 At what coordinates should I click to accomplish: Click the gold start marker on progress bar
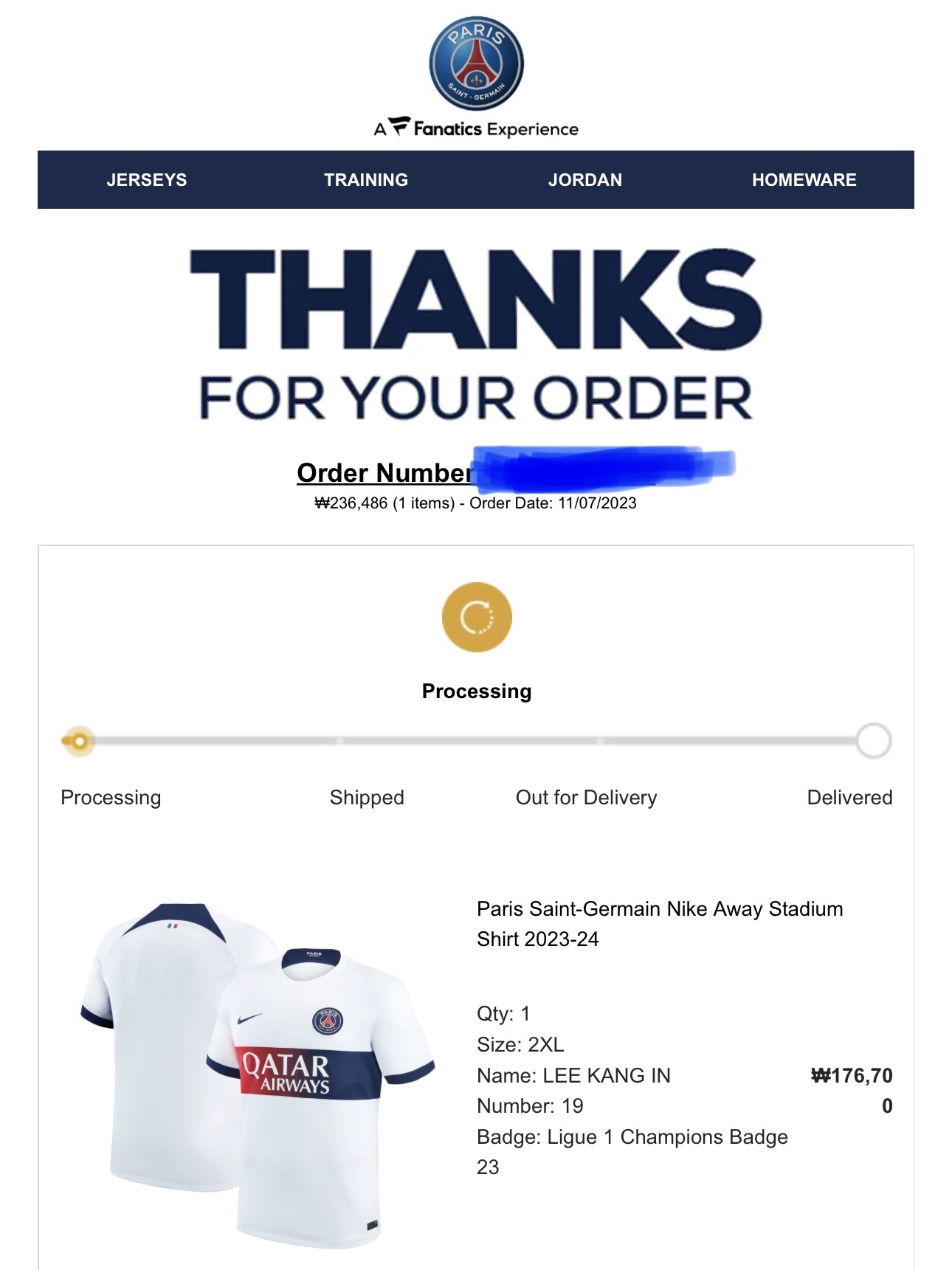pyautogui.click(x=78, y=741)
